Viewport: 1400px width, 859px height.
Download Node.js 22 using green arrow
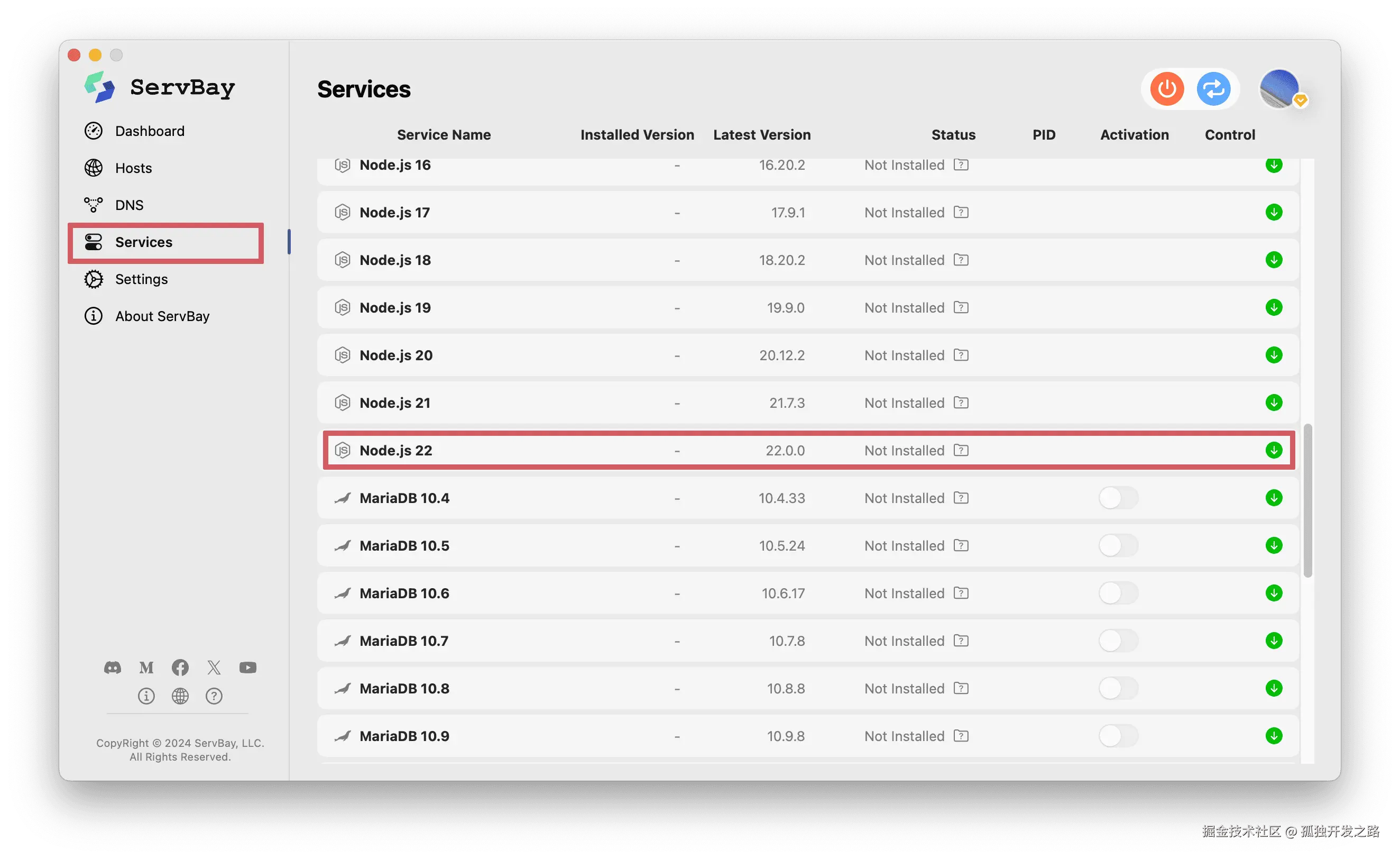click(1273, 450)
